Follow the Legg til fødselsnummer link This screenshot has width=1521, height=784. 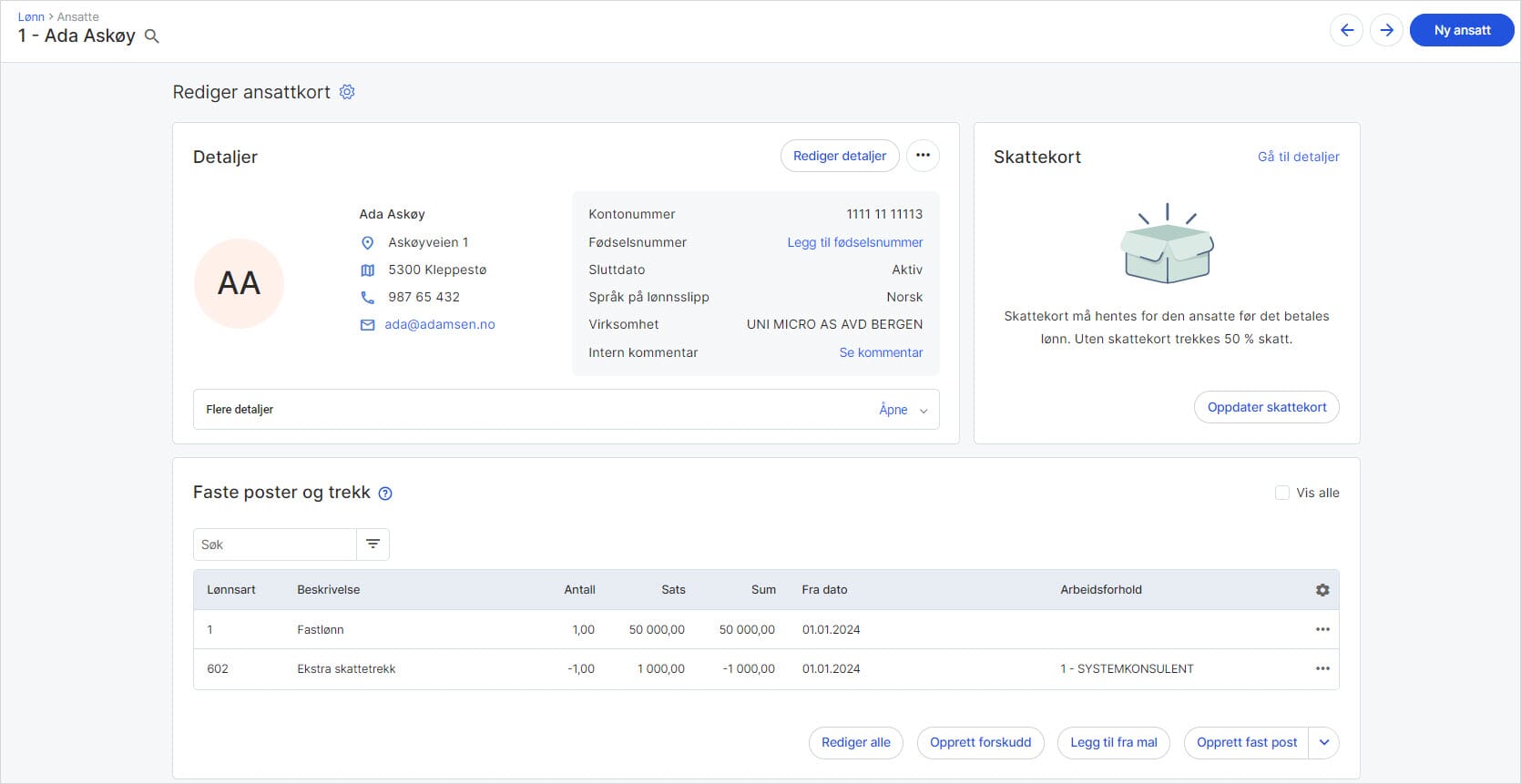854,242
